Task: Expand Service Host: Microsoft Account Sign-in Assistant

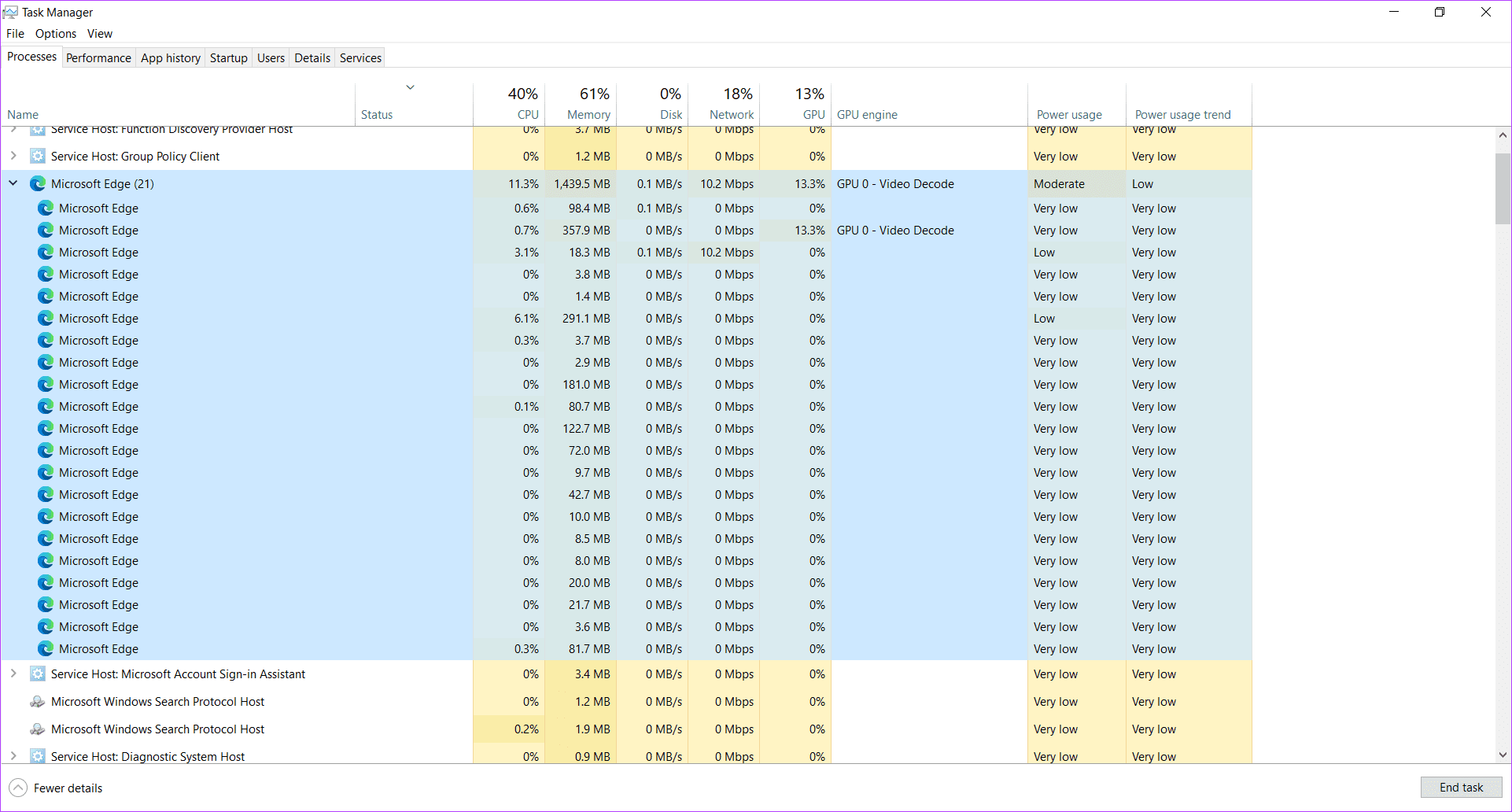Action: pos(13,674)
